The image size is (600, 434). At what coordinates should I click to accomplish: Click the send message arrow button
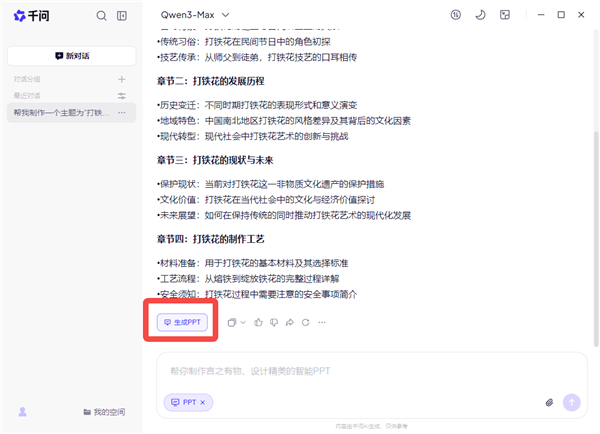coord(572,402)
